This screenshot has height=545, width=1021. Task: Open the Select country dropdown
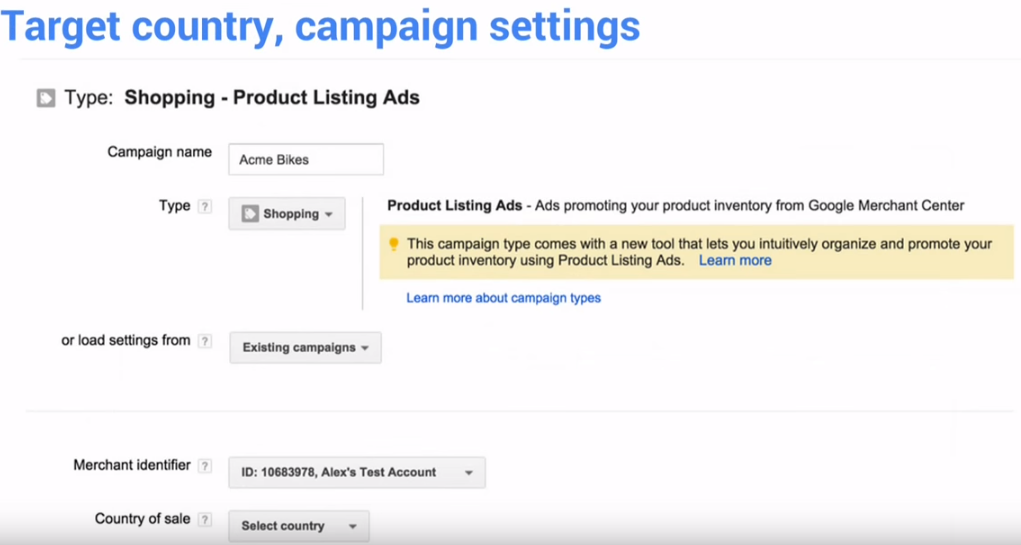(299, 526)
